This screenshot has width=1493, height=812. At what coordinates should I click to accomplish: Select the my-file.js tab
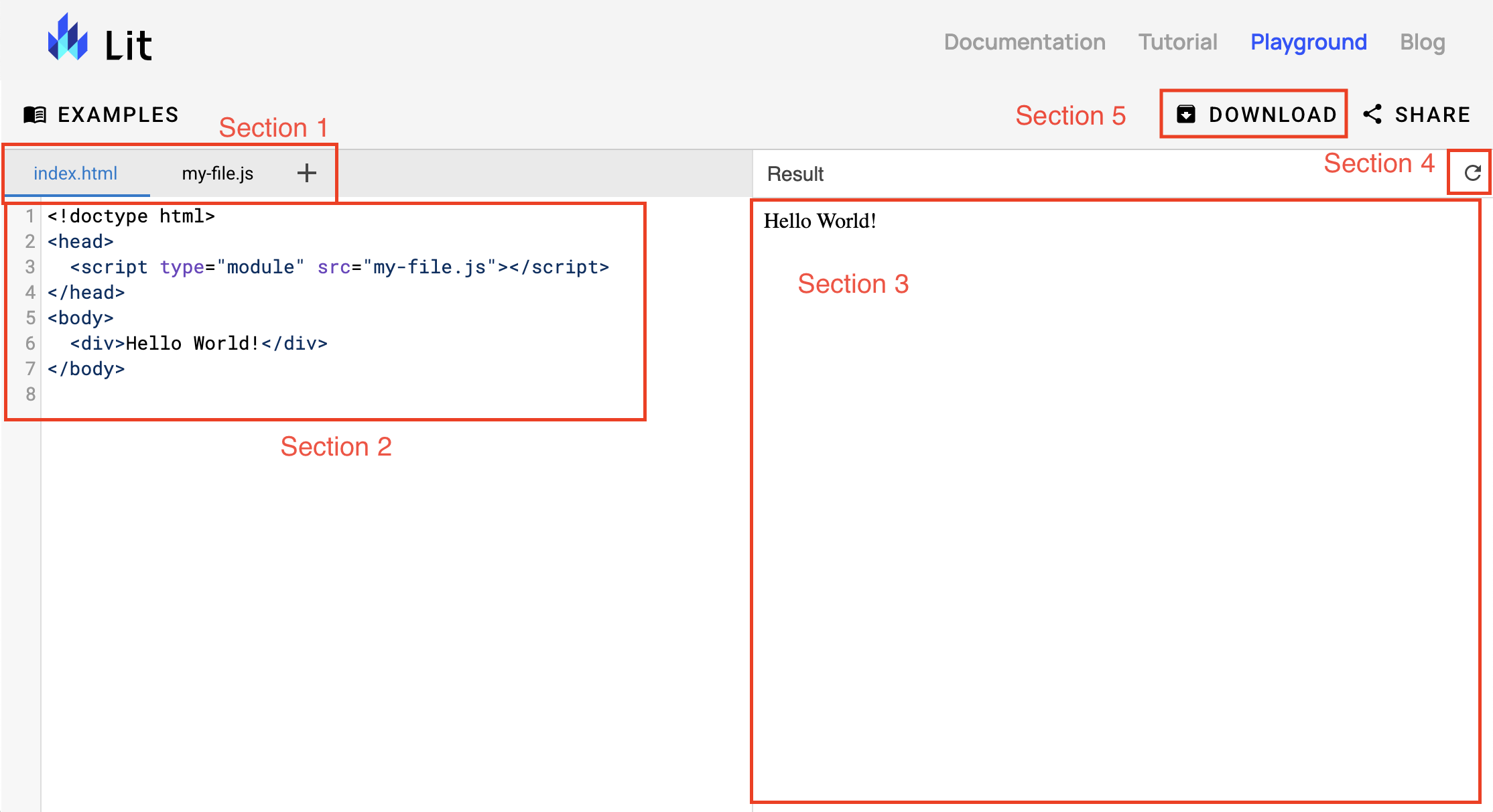(x=218, y=172)
